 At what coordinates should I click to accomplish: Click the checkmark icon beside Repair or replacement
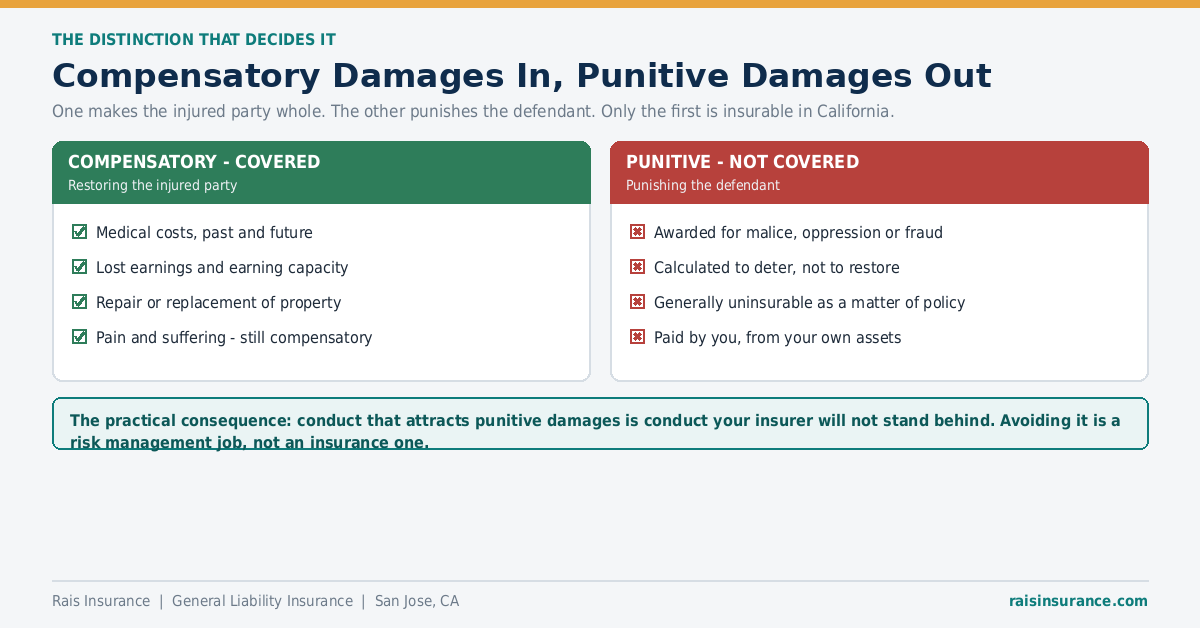point(80,302)
